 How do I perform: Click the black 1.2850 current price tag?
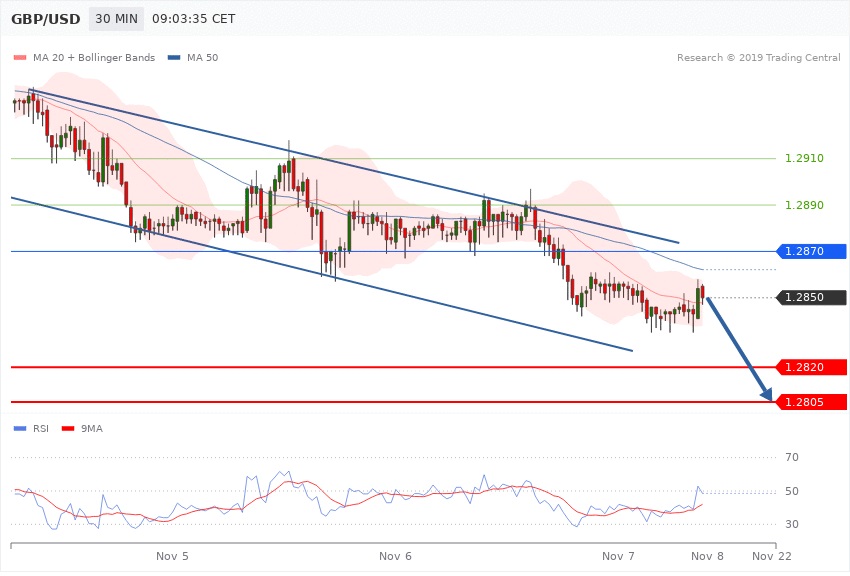coord(811,298)
